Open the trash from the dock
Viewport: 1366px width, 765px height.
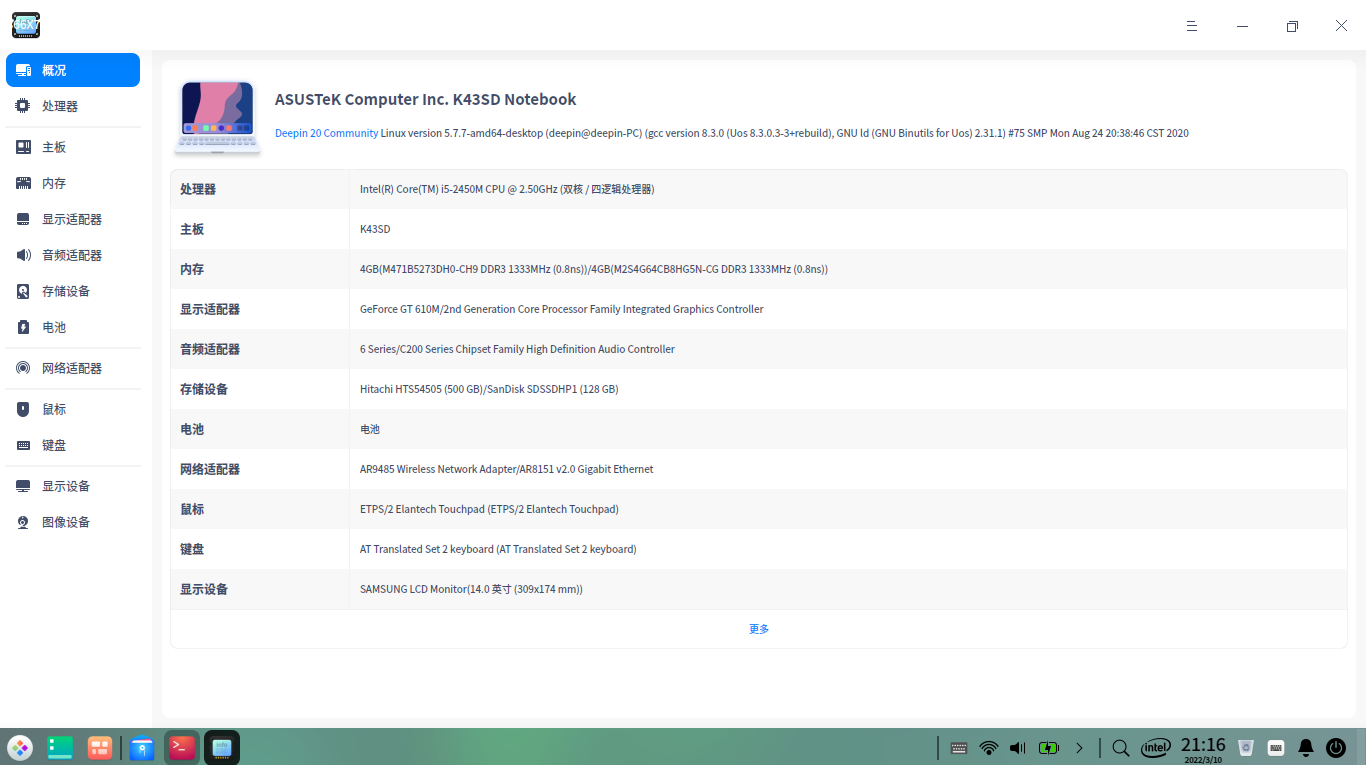pos(1246,747)
